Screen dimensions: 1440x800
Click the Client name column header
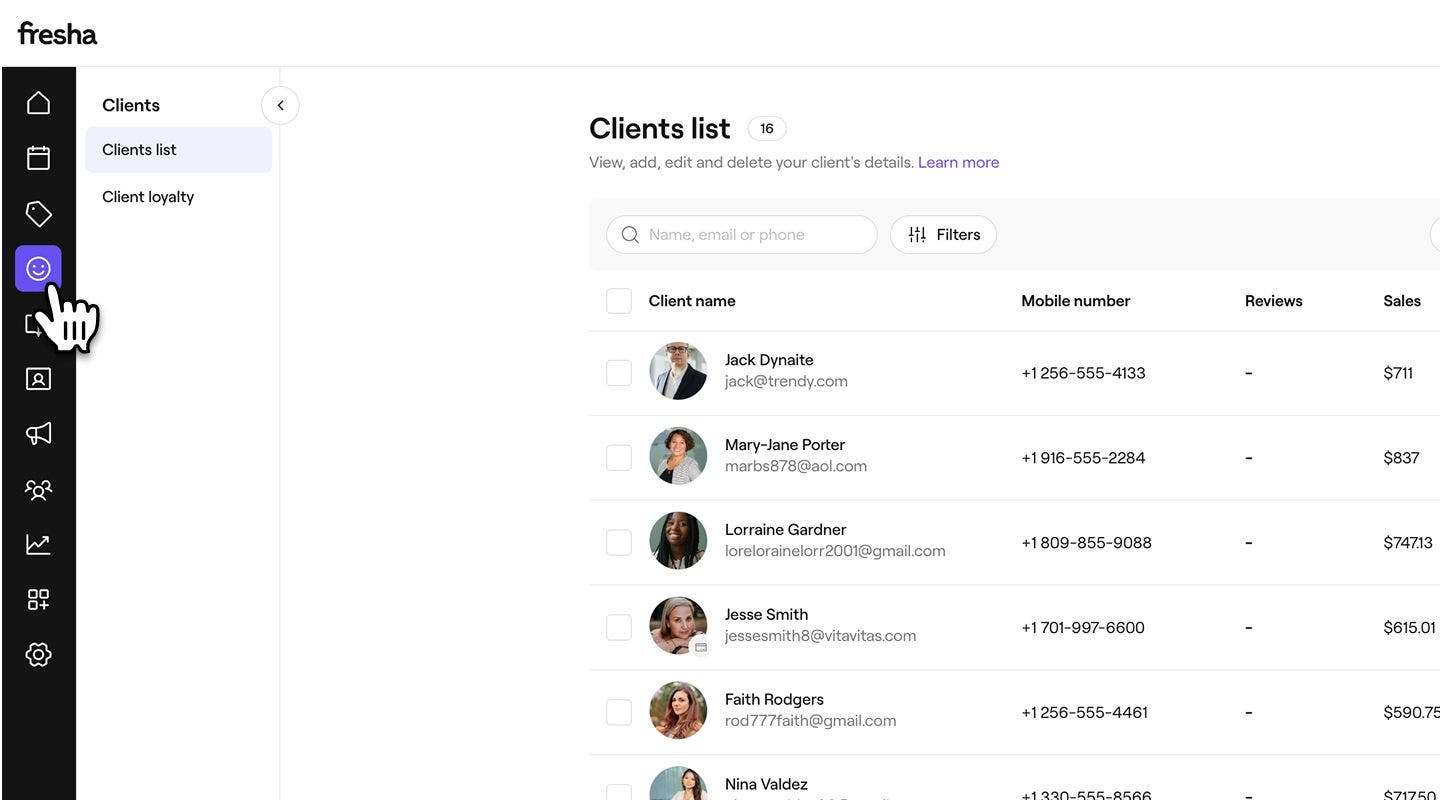point(692,301)
